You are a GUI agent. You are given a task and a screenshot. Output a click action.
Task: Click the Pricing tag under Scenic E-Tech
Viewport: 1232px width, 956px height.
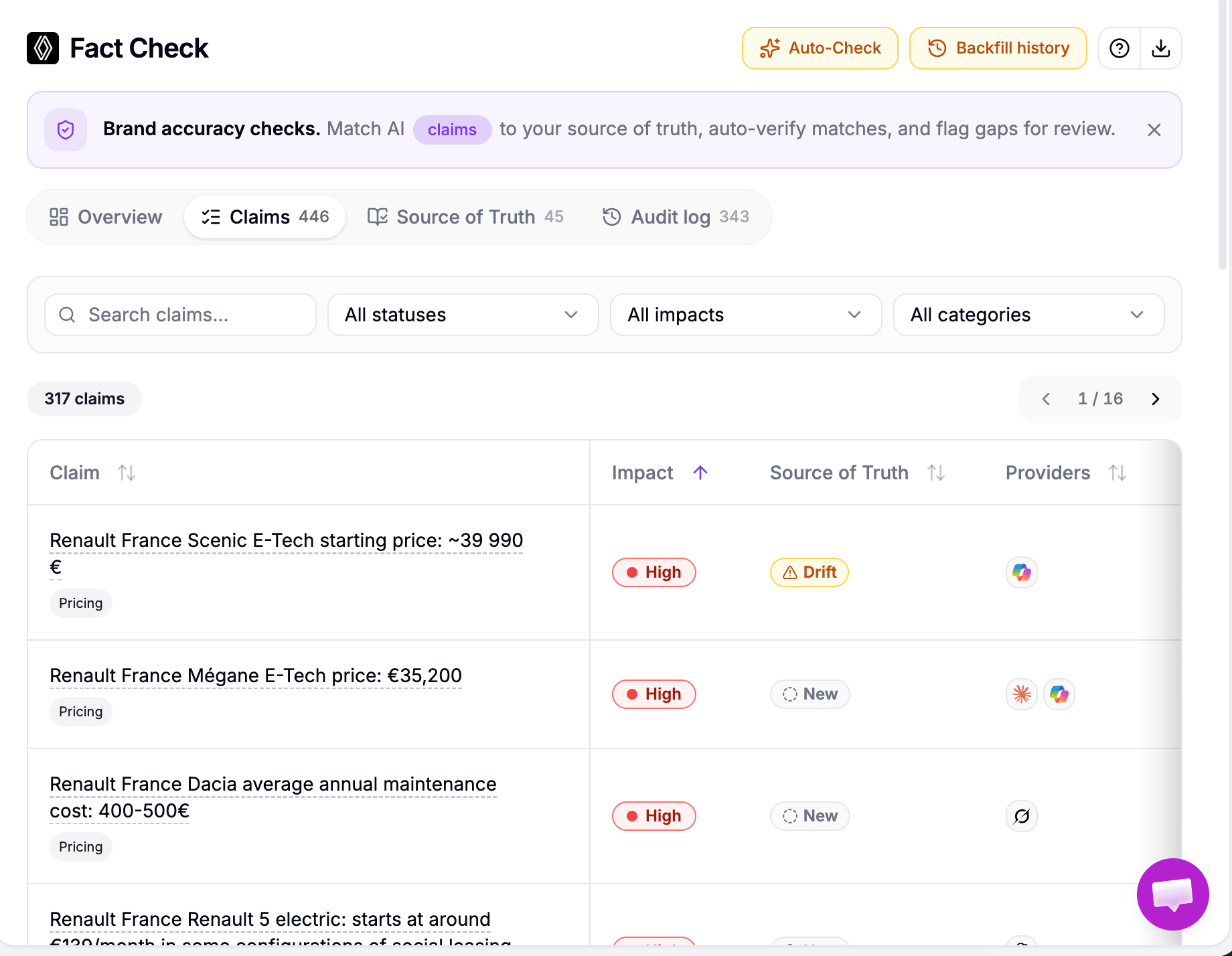[81, 603]
